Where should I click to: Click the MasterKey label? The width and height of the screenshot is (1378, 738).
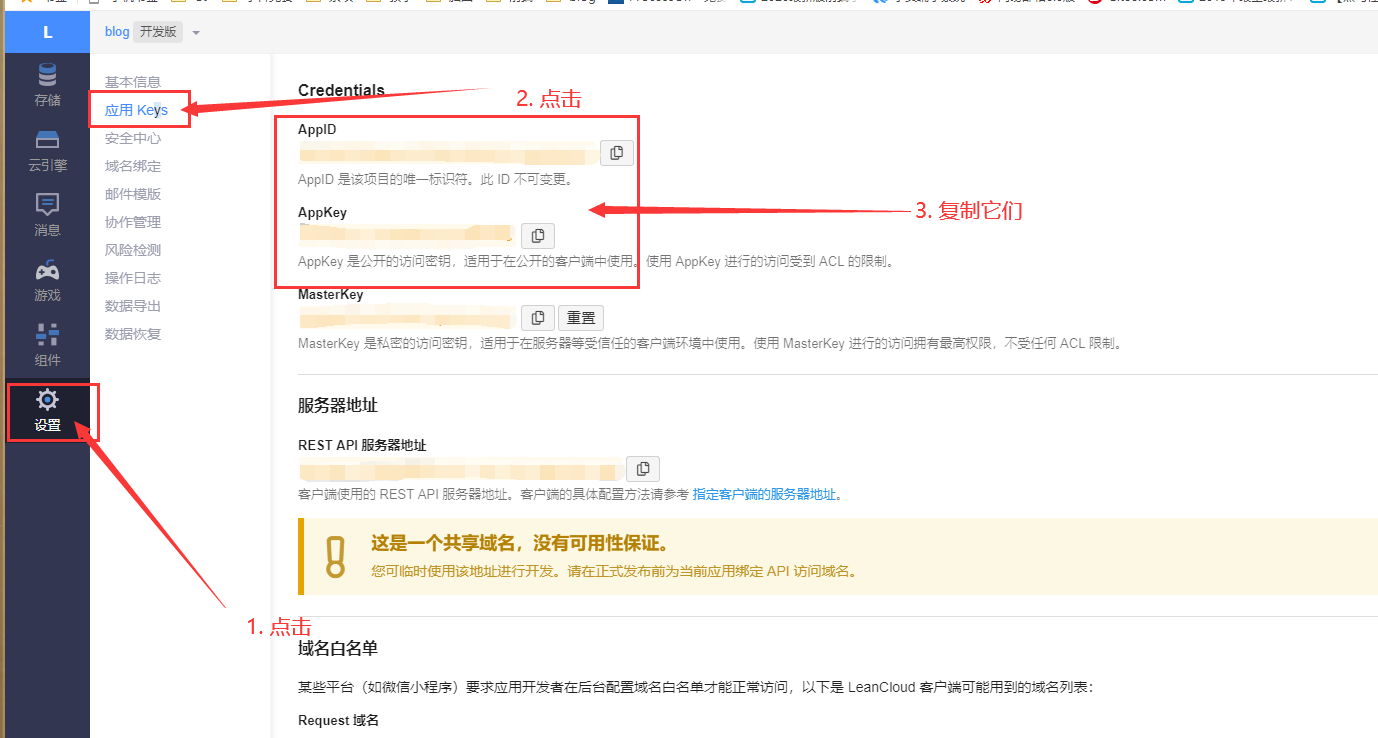click(x=331, y=295)
